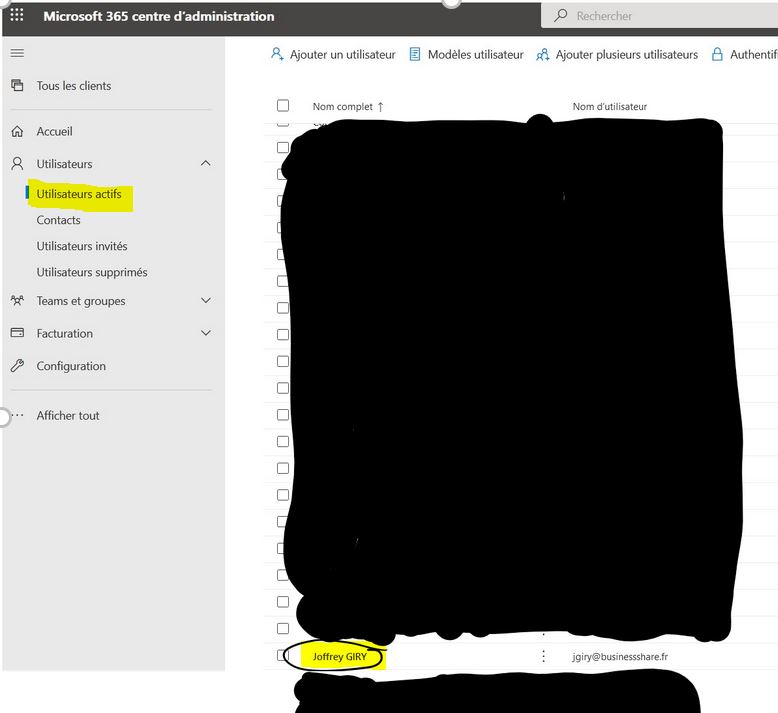Image resolution: width=778 pixels, height=713 pixels.
Task: Click jgiry@businessshare.fr username cell
Action: (x=620, y=657)
